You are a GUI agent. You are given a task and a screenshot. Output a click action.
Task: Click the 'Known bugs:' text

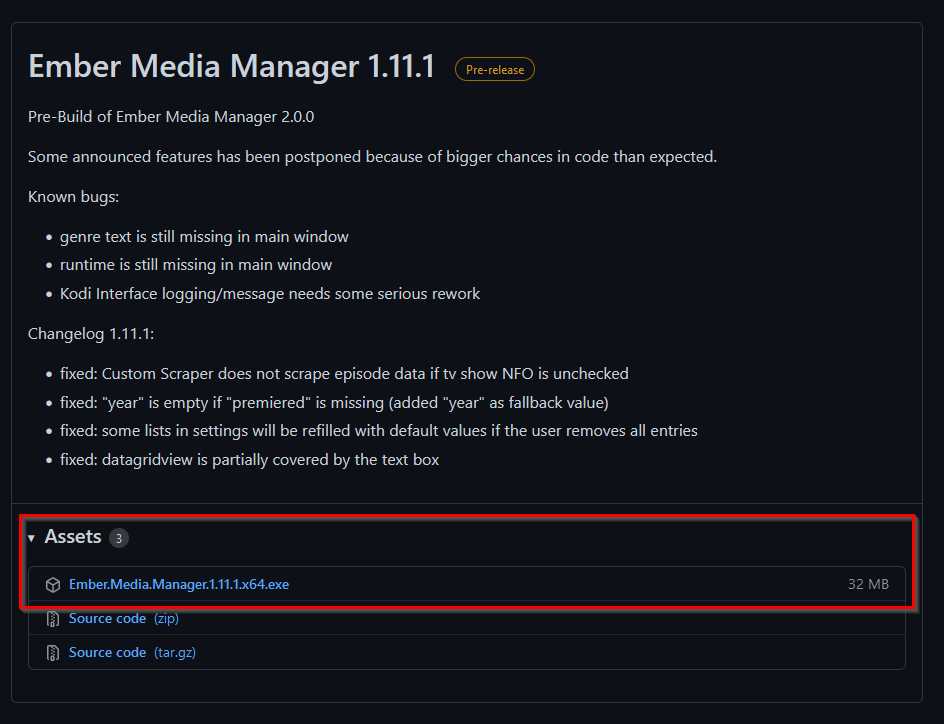[73, 197]
